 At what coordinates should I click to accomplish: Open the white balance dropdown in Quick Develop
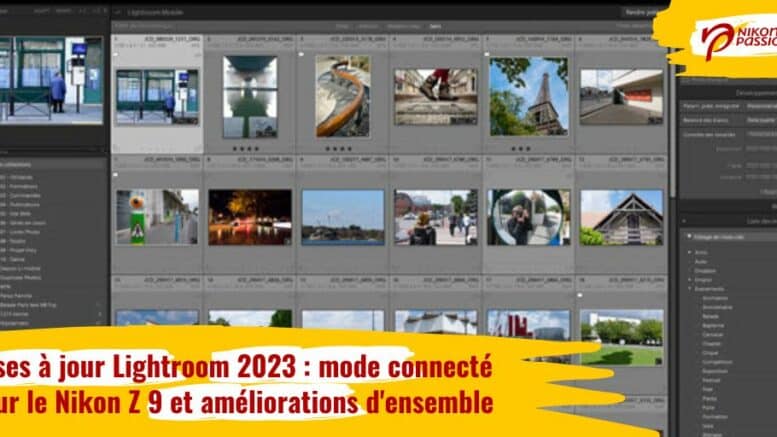click(762, 120)
